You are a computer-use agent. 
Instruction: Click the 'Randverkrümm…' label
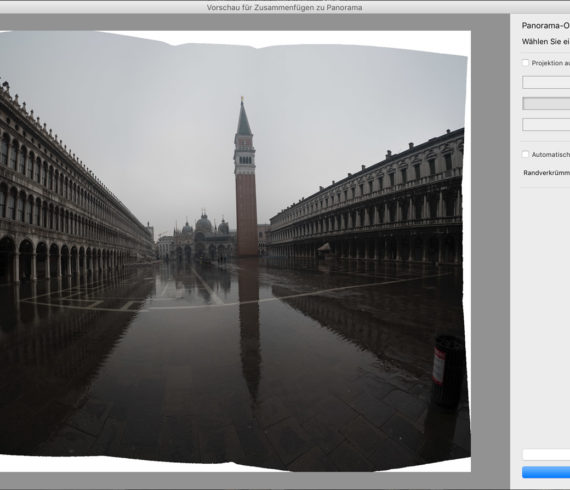tap(546, 173)
